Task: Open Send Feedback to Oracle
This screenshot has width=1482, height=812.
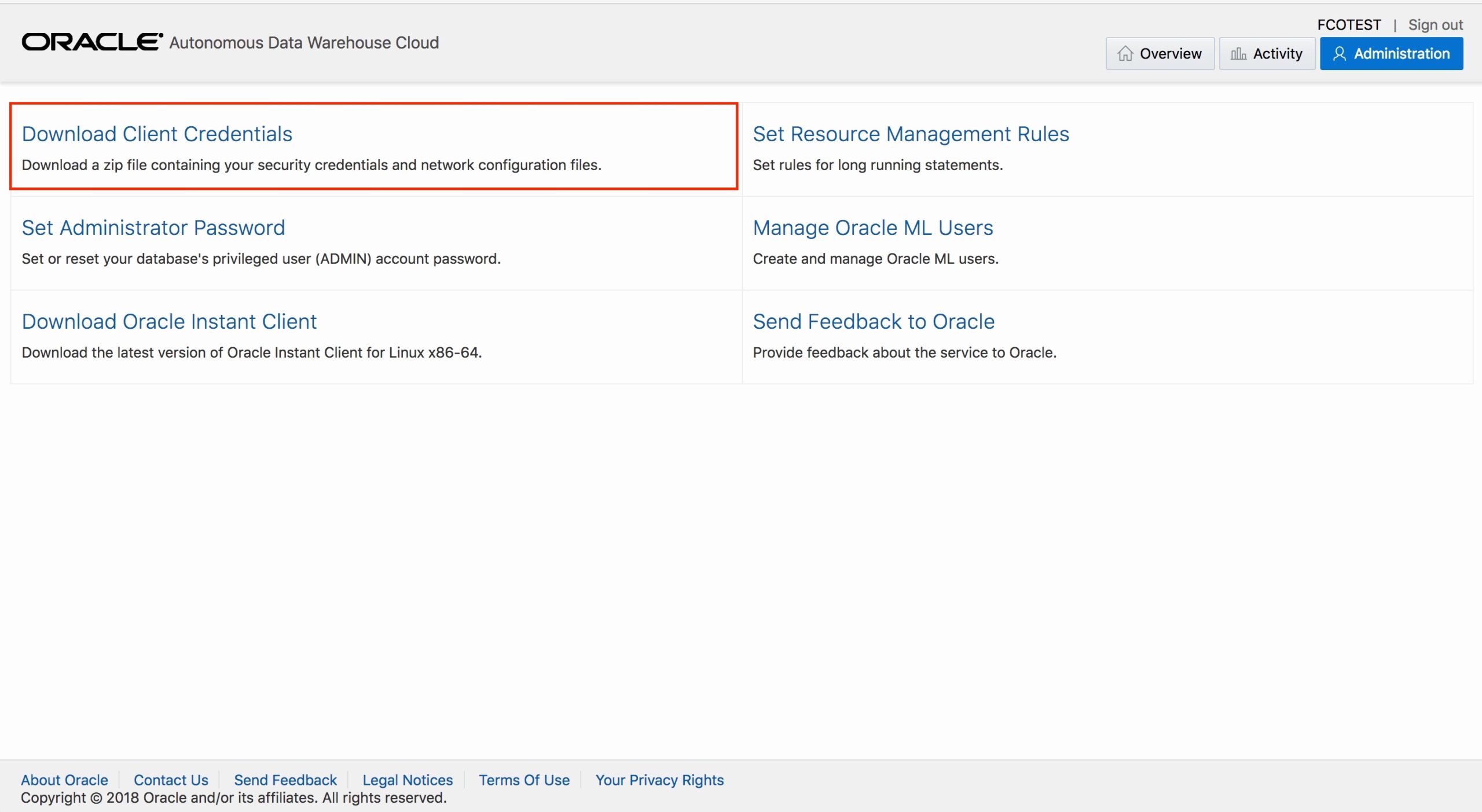Action: (x=873, y=322)
